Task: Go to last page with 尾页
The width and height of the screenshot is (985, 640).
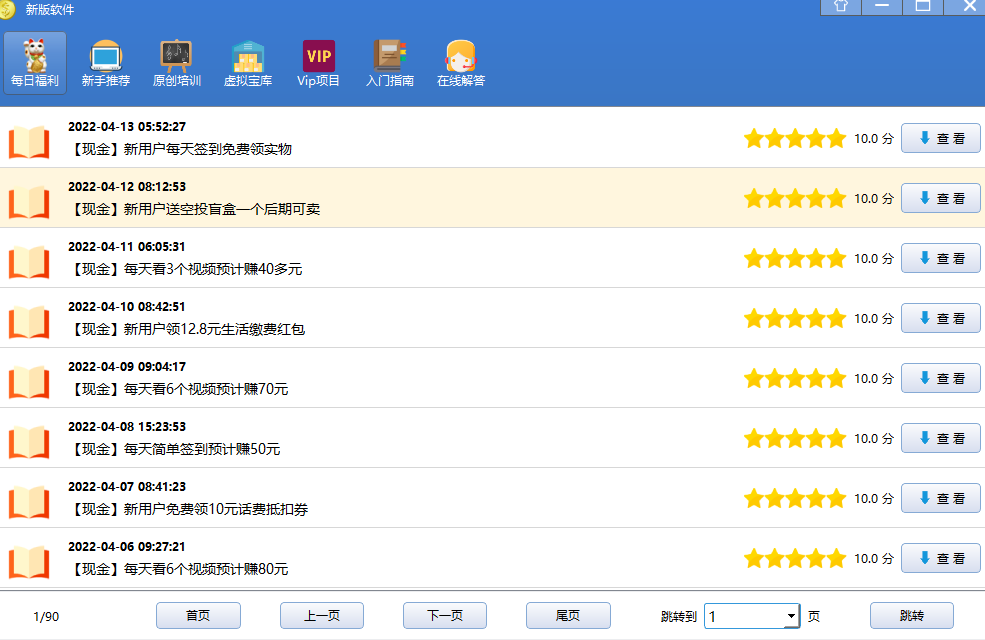Action: 568,616
